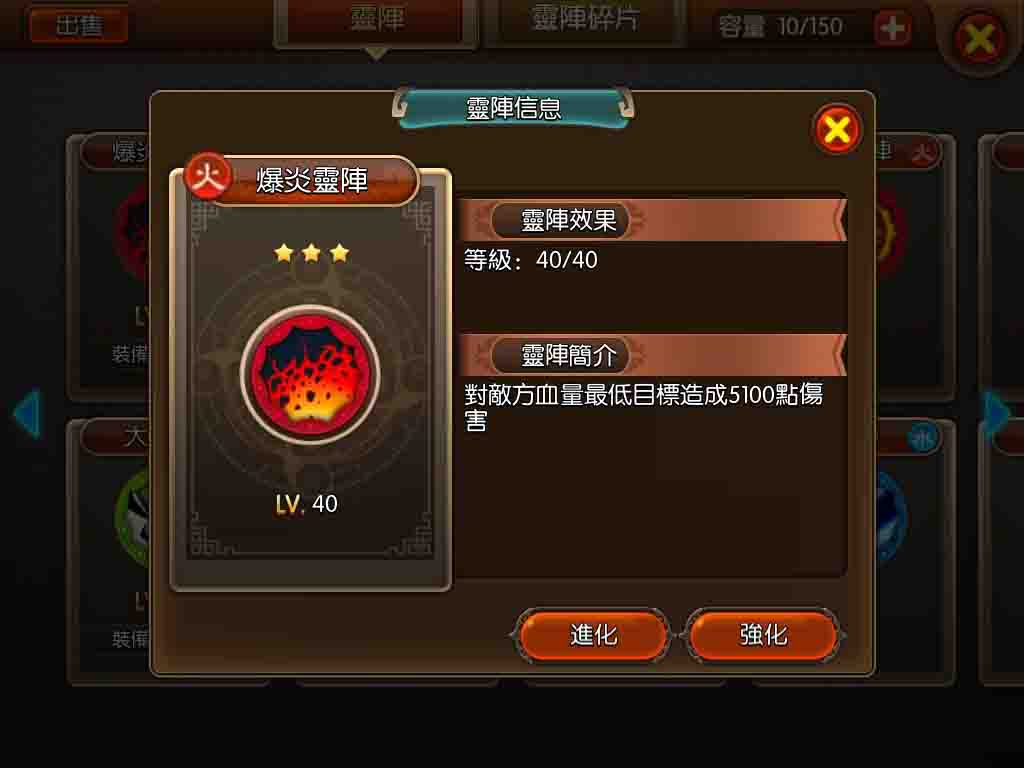The image size is (1024, 768).
Task: Tap the green formation icon behind the dialog
Action: [x=133, y=516]
